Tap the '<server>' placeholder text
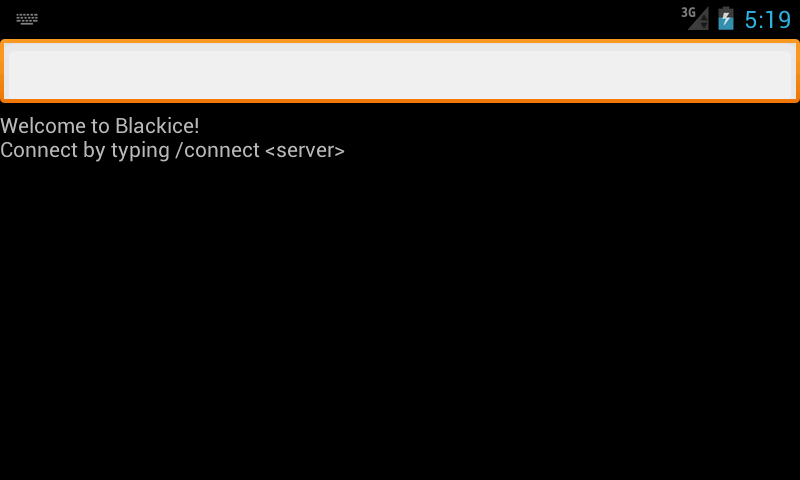Screen dimensions: 800x480 pos(305,151)
